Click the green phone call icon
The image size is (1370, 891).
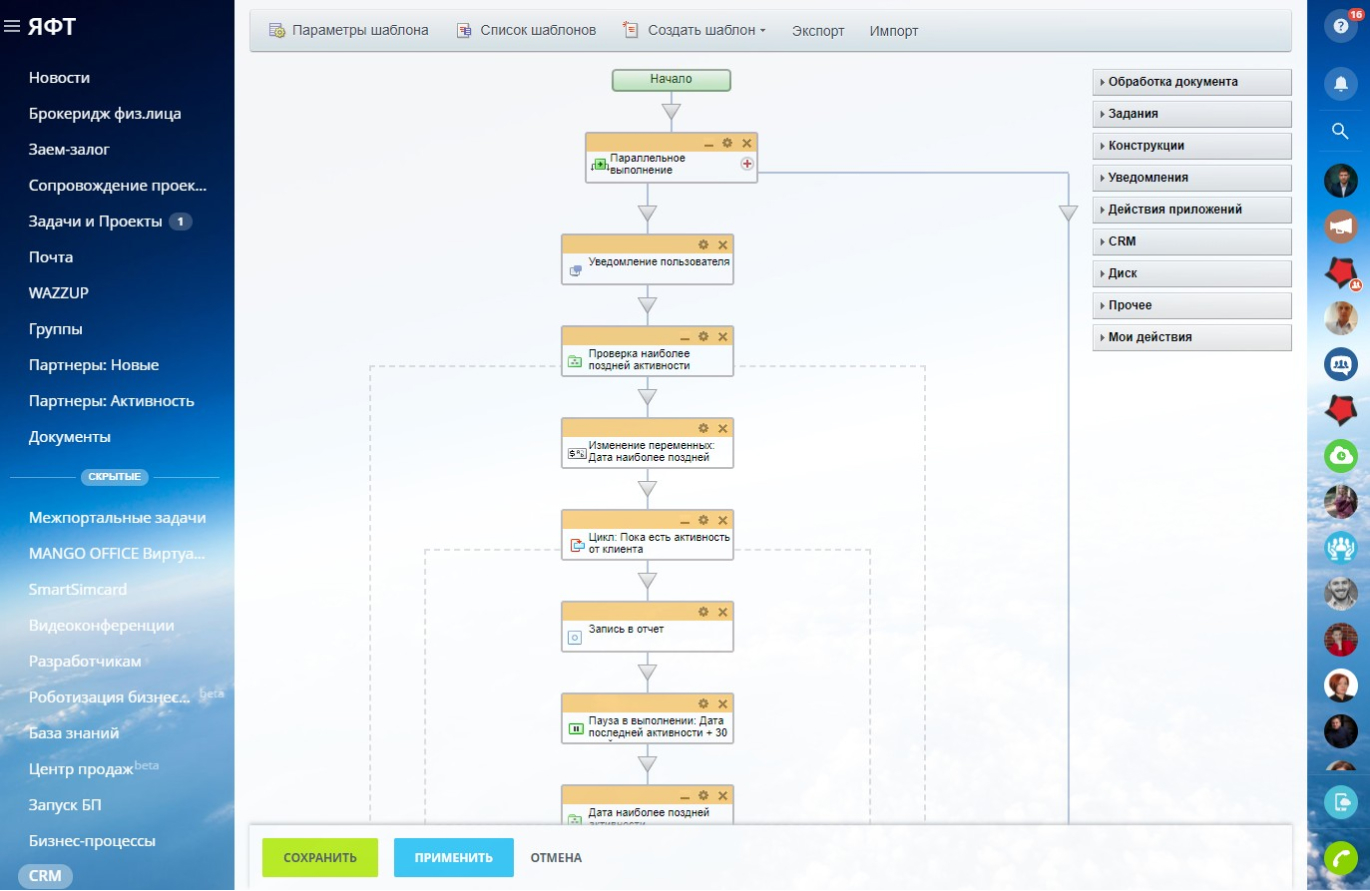[1341, 858]
